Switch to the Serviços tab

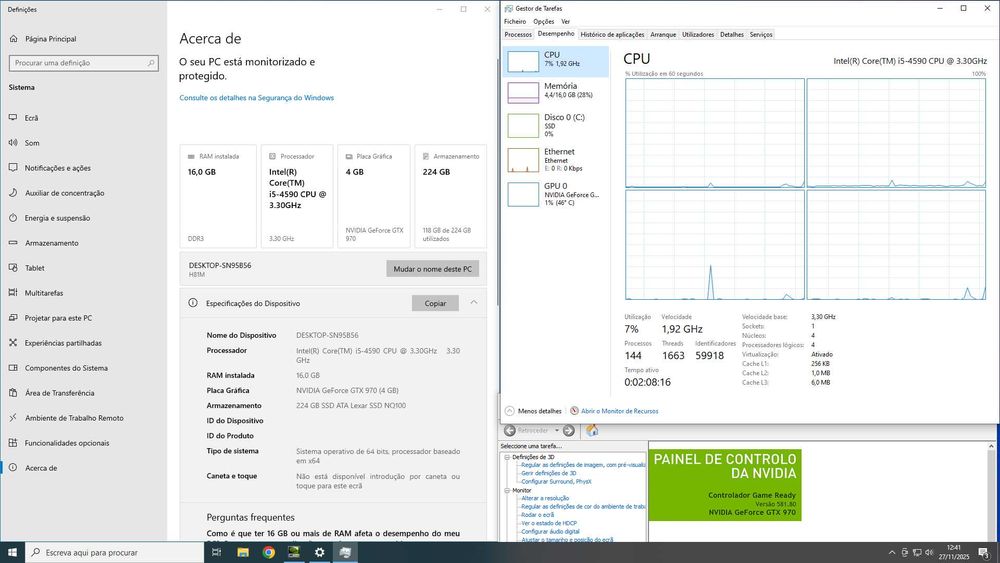coord(761,34)
